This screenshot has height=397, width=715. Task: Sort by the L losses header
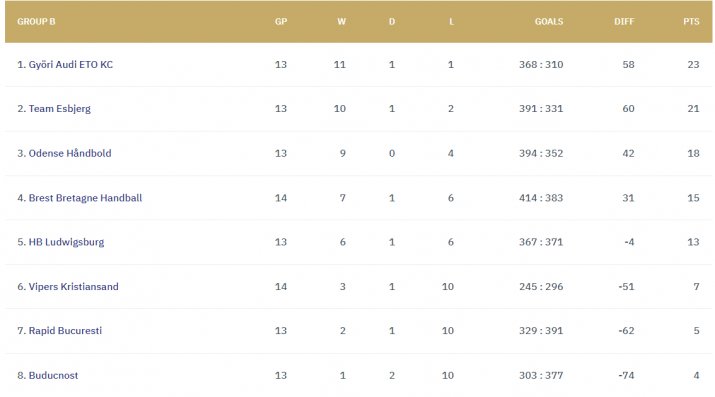pos(451,21)
